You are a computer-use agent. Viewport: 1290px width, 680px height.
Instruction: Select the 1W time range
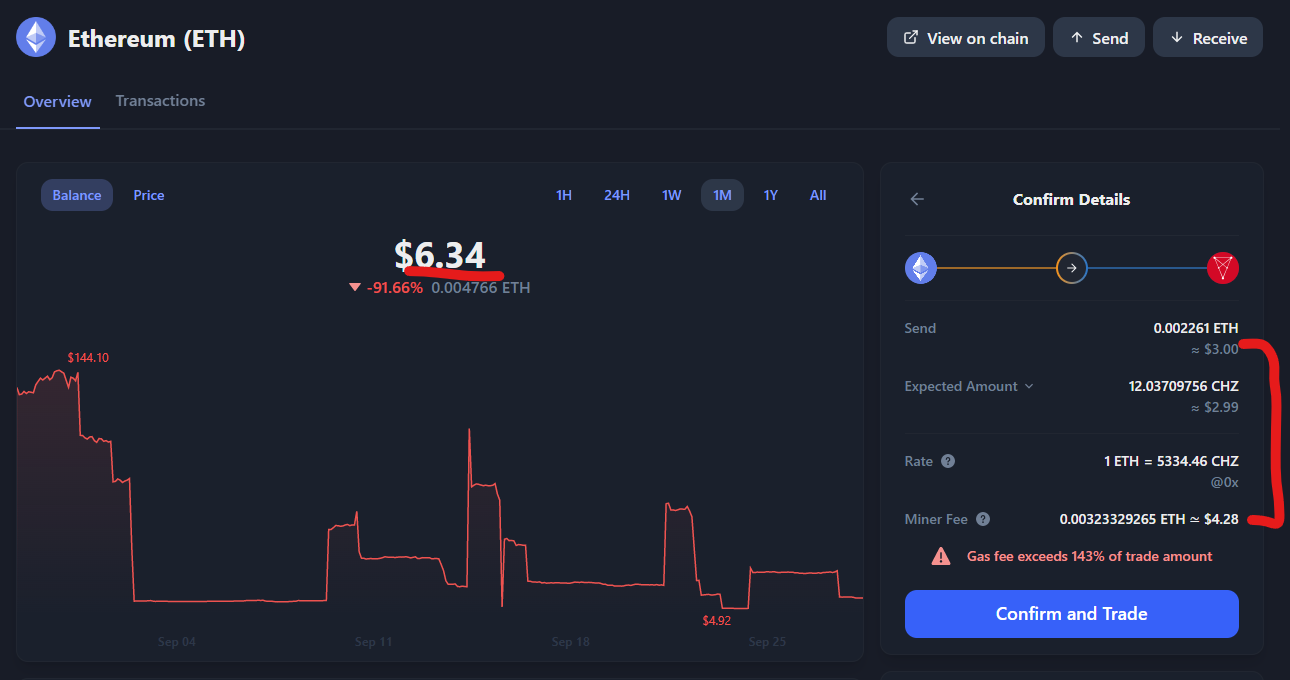coord(671,195)
